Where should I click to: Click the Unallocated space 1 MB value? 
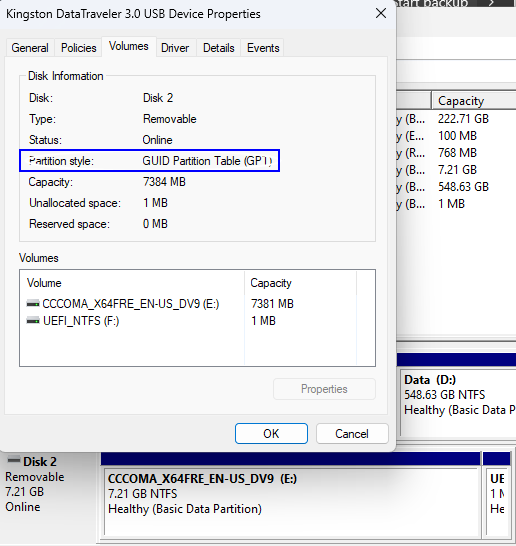[x=155, y=203]
